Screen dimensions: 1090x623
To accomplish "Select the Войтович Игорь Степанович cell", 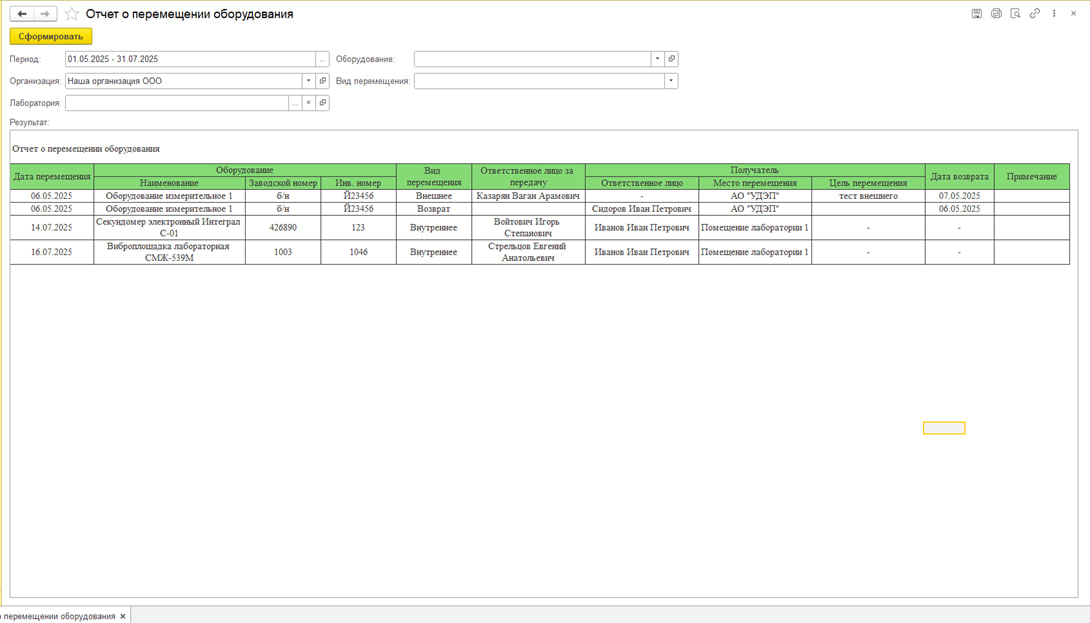I will click(528, 227).
